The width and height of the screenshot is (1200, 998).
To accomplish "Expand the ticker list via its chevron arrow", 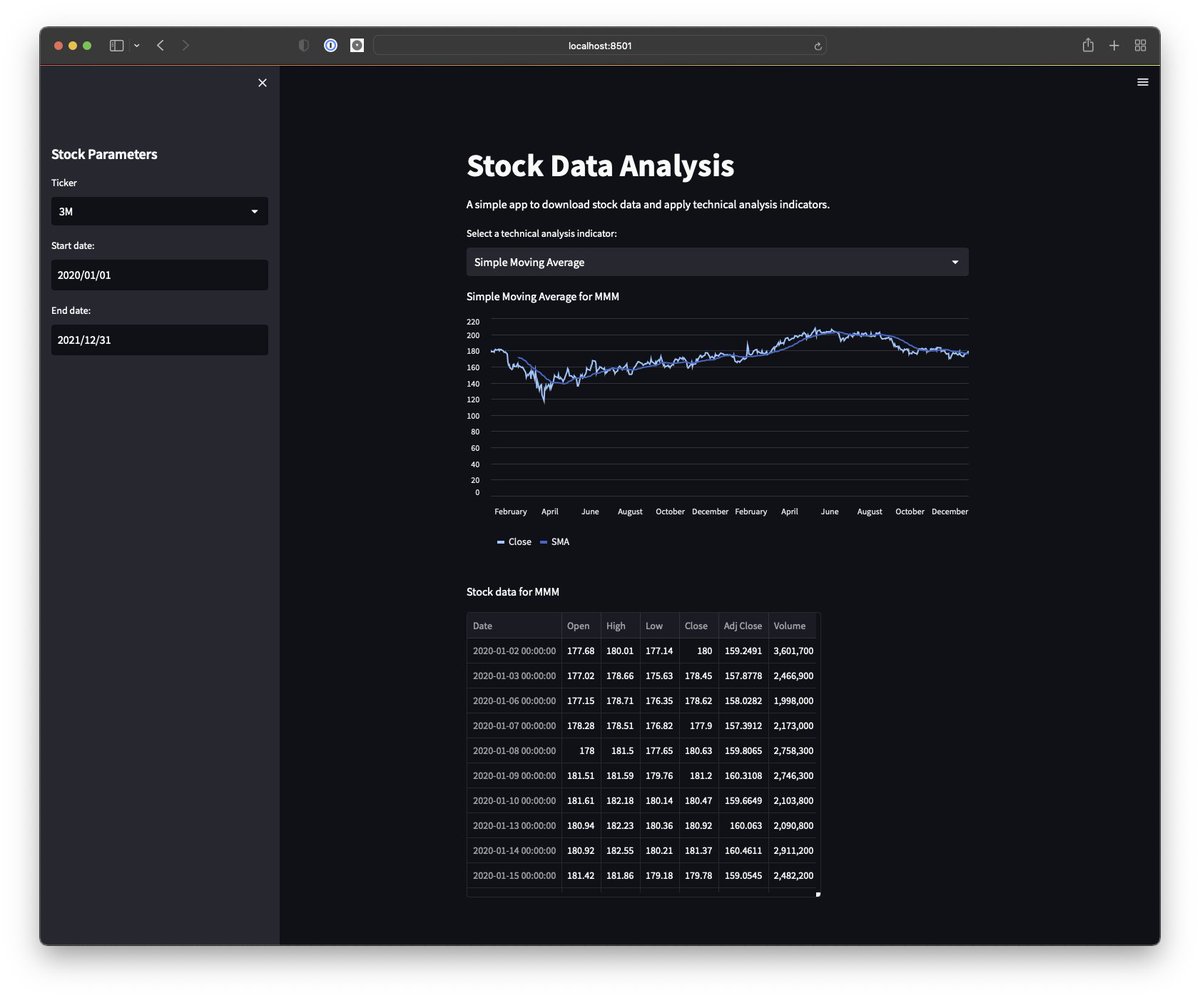I will (254, 211).
